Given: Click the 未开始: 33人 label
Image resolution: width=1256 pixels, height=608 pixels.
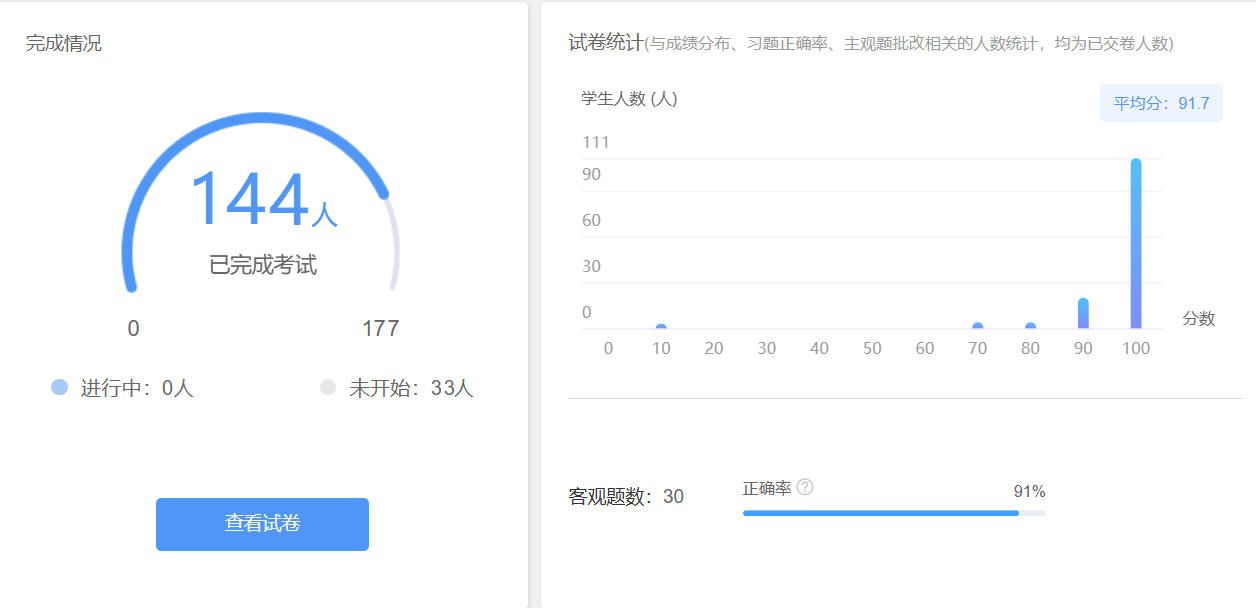Looking at the screenshot, I should pyautogui.click(x=410, y=388).
